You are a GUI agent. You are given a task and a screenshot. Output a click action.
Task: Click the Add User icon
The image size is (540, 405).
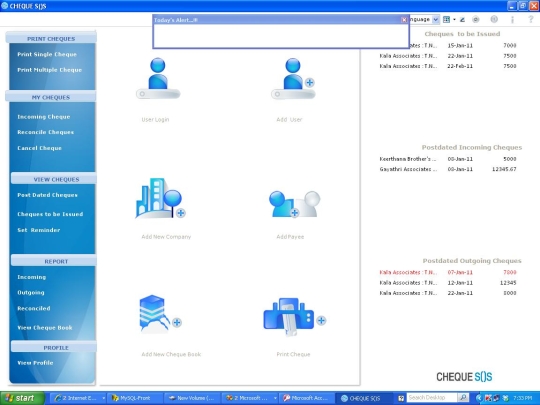(x=293, y=78)
